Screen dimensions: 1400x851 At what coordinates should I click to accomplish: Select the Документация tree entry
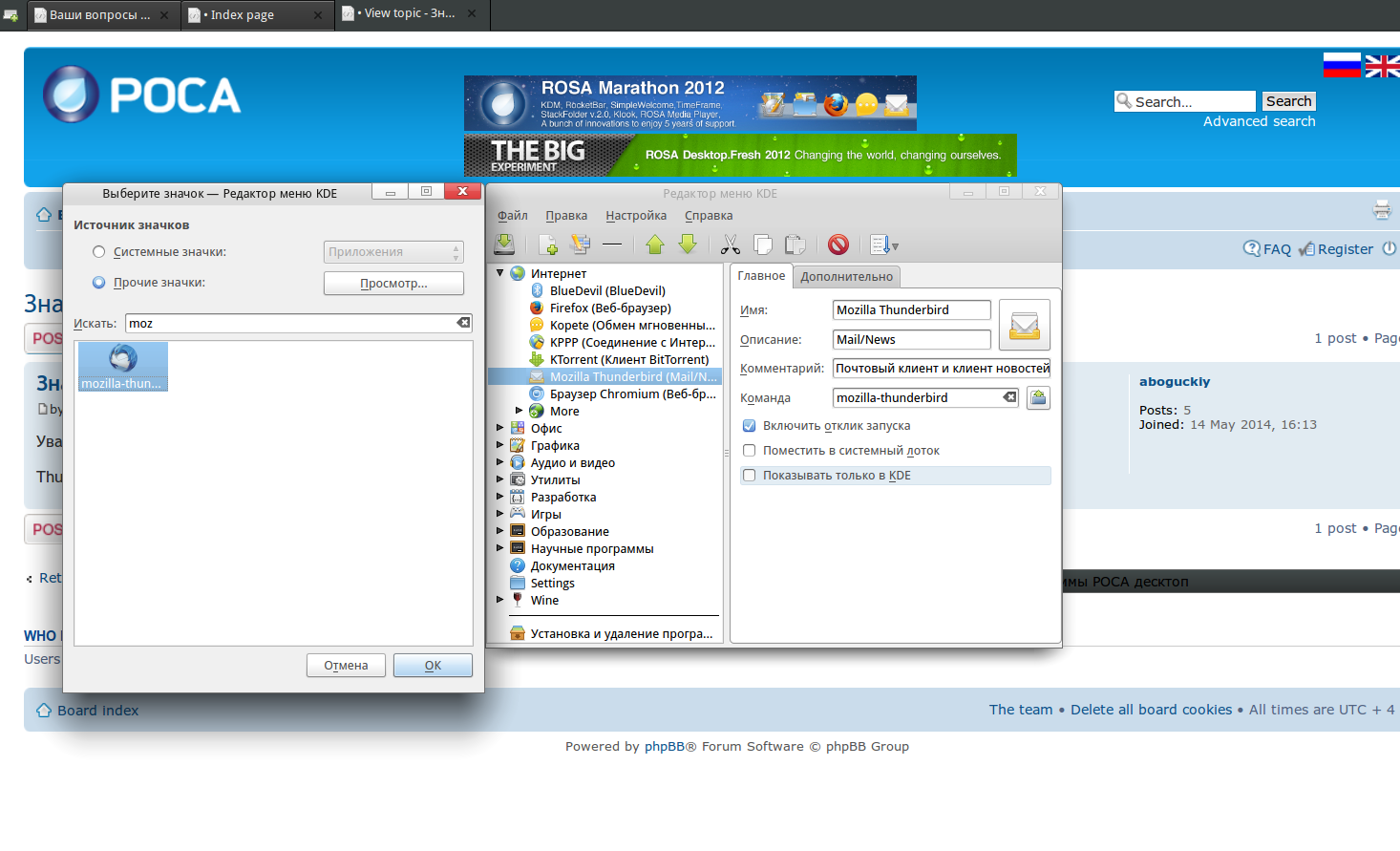pos(562,565)
